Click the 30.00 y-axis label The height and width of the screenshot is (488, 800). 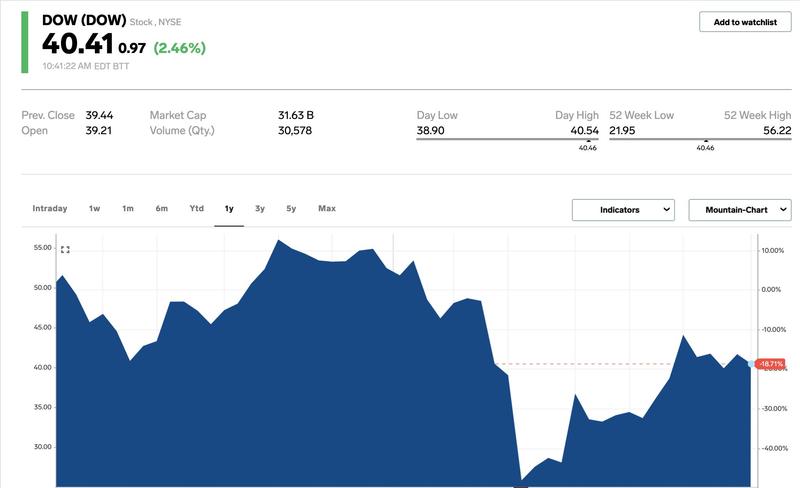[43, 447]
